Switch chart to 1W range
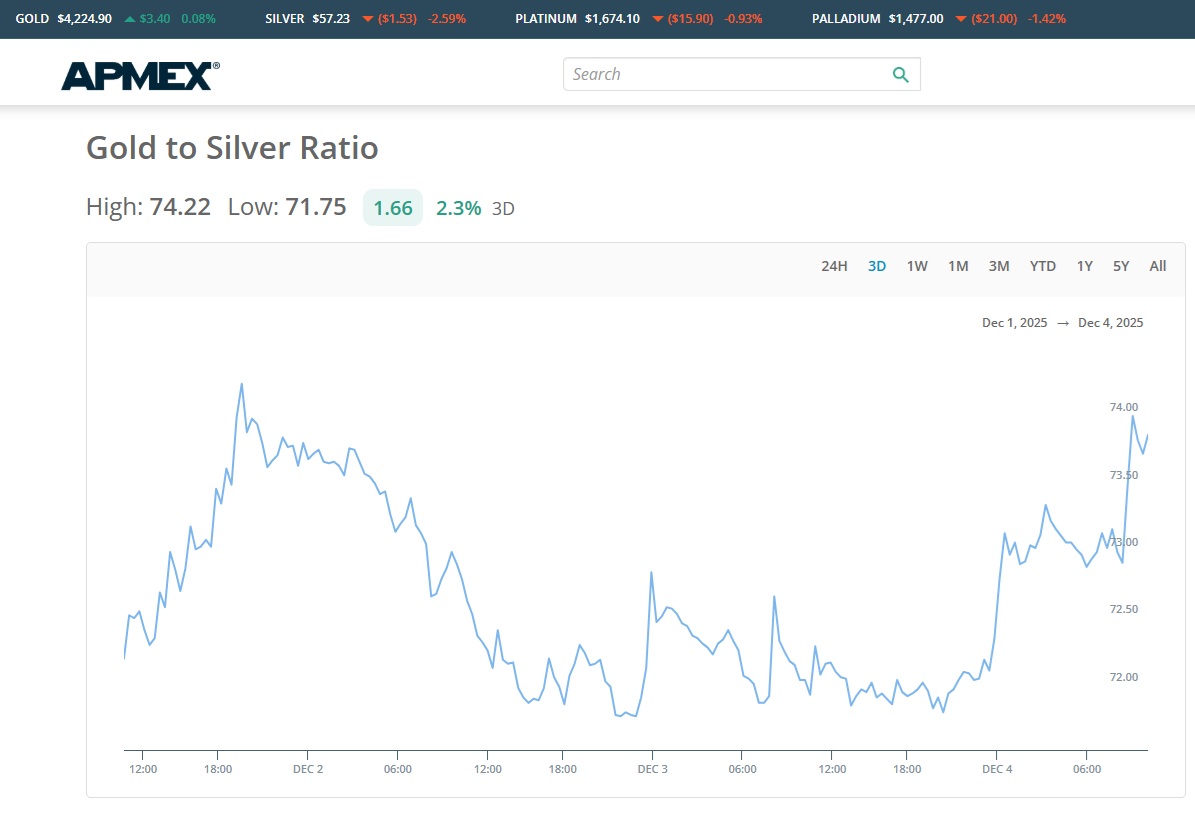 point(917,266)
